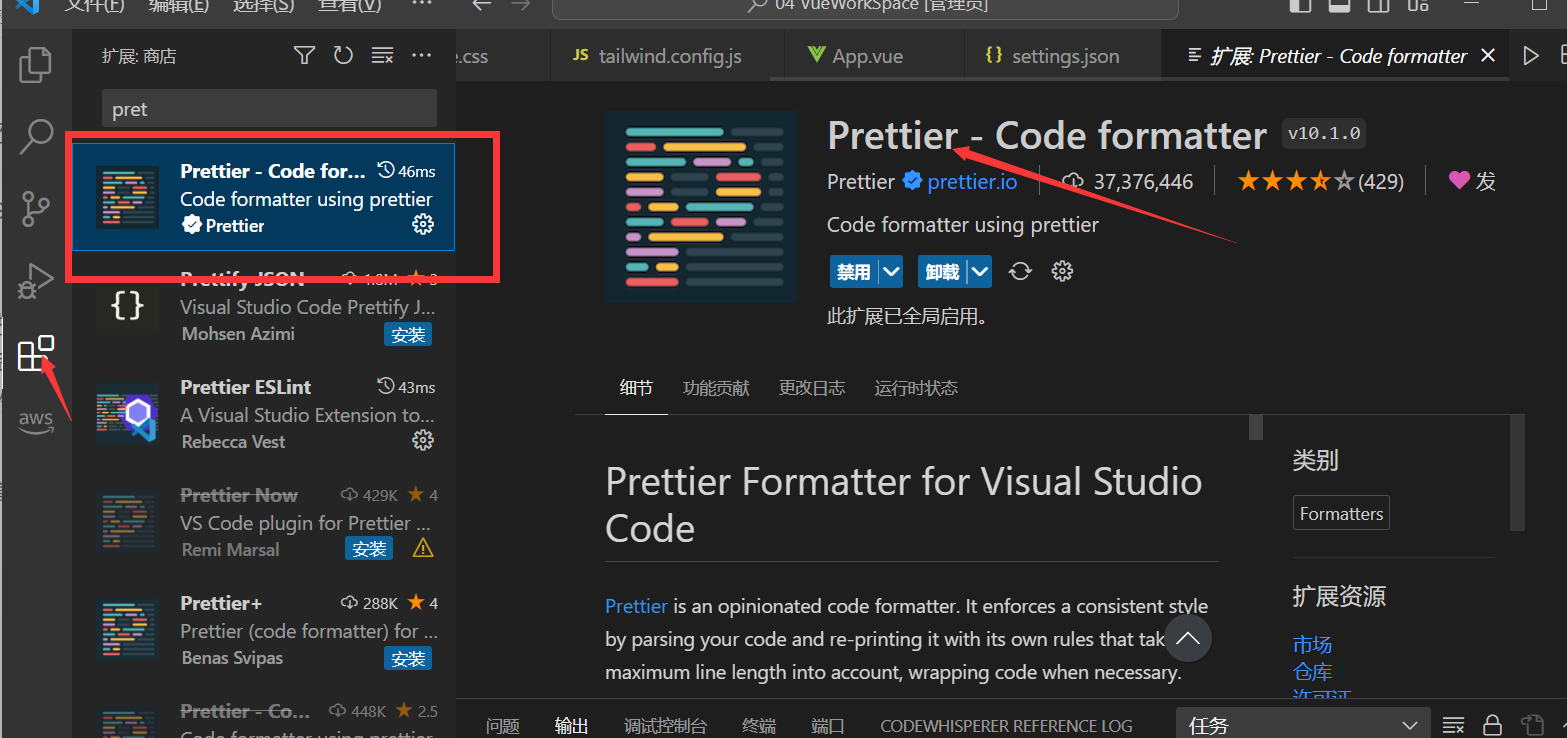
Task: Expand the Disable button dropdown arrow
Action: pos(891,271)
